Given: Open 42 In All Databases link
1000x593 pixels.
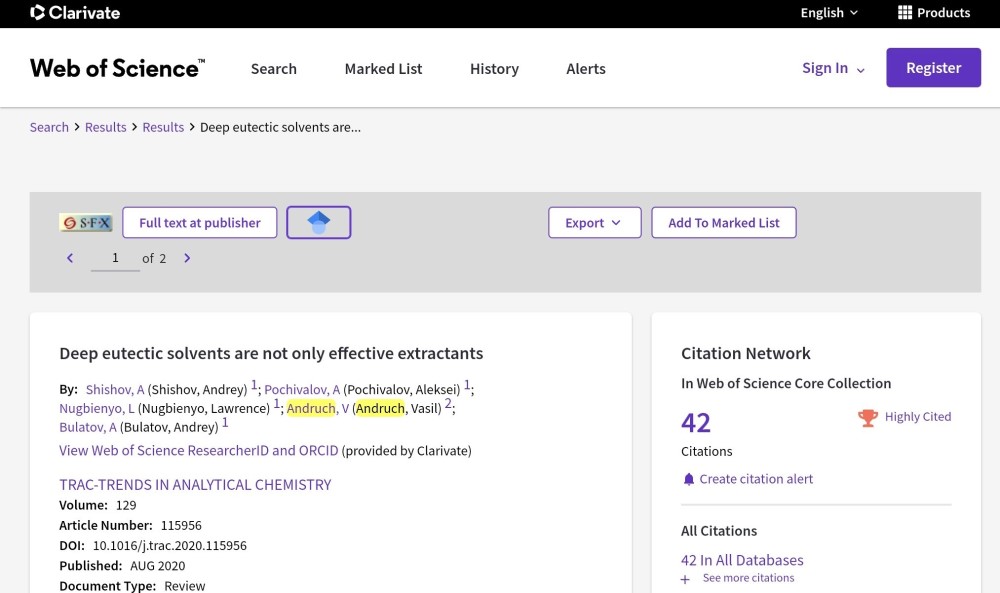Looking at the screenshot, I should [742, 560].
